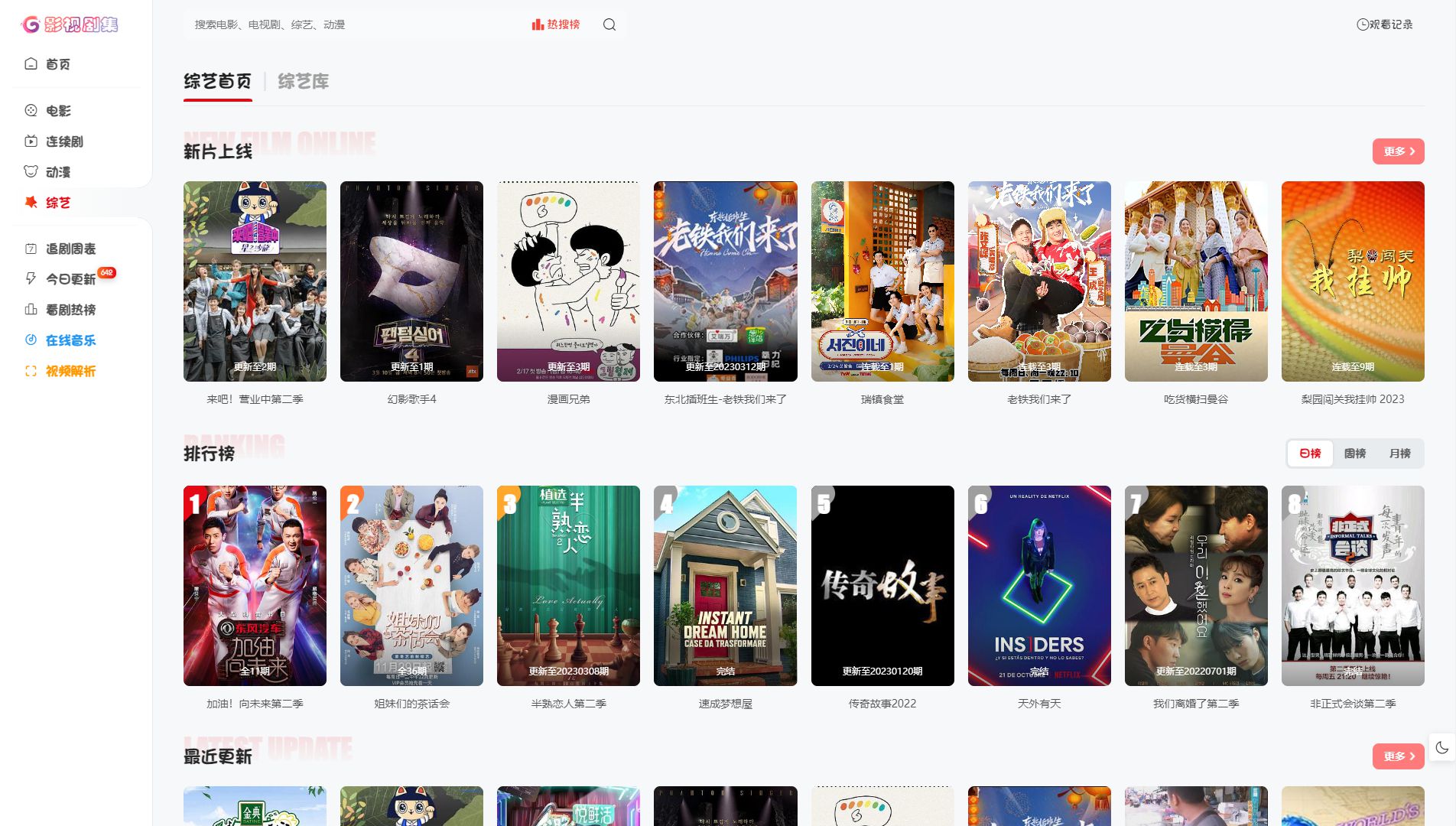Viewport: 1456px width, 826px height.
Task: Click title link 传奇故事2022
Action: (x=882, y=704)
